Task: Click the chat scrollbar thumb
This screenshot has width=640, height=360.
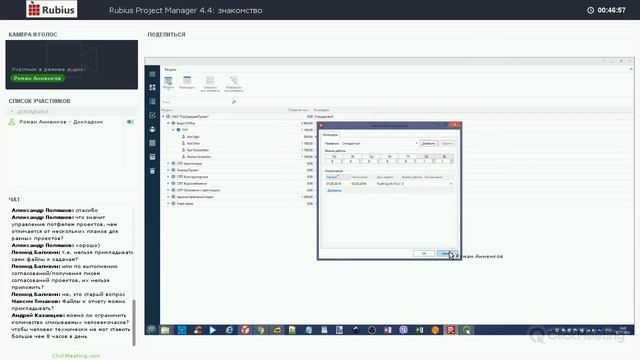Action: click(134, 323)
